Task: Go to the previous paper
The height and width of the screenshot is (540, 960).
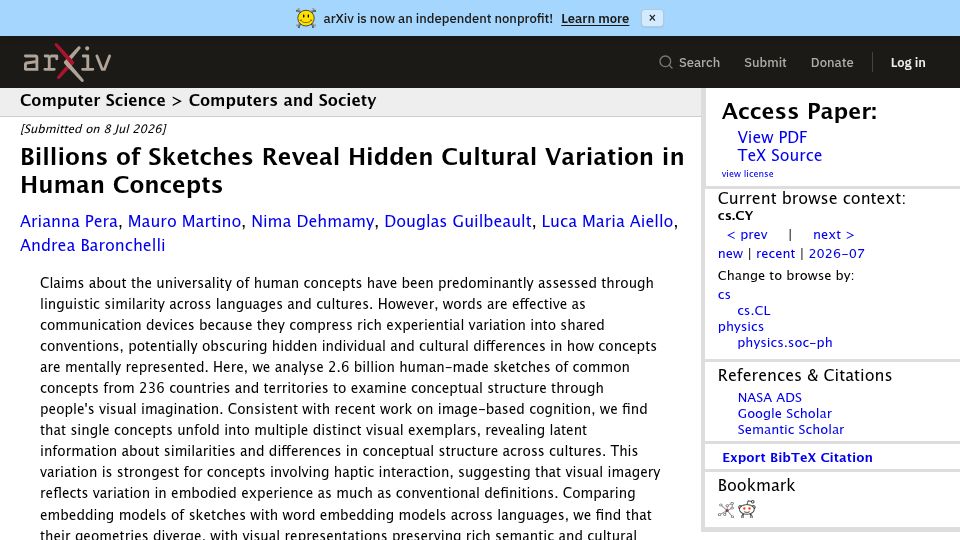Action: (x=746, y=234)
